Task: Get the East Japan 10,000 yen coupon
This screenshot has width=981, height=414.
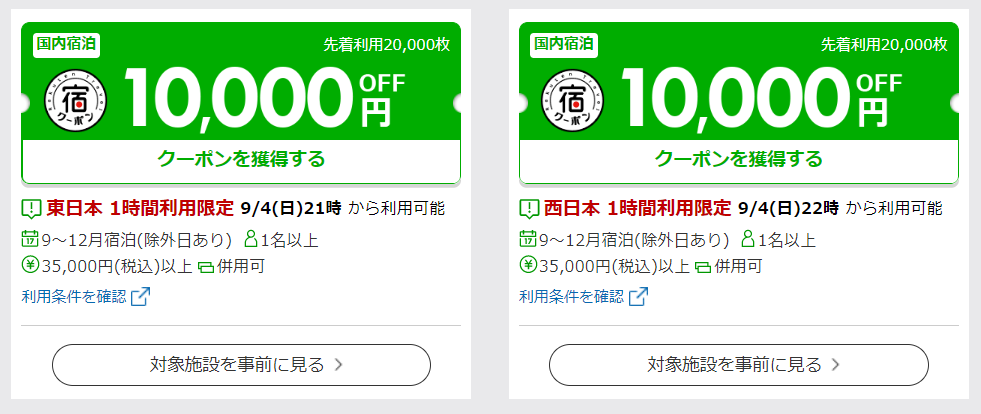Action: click(241, 159)
